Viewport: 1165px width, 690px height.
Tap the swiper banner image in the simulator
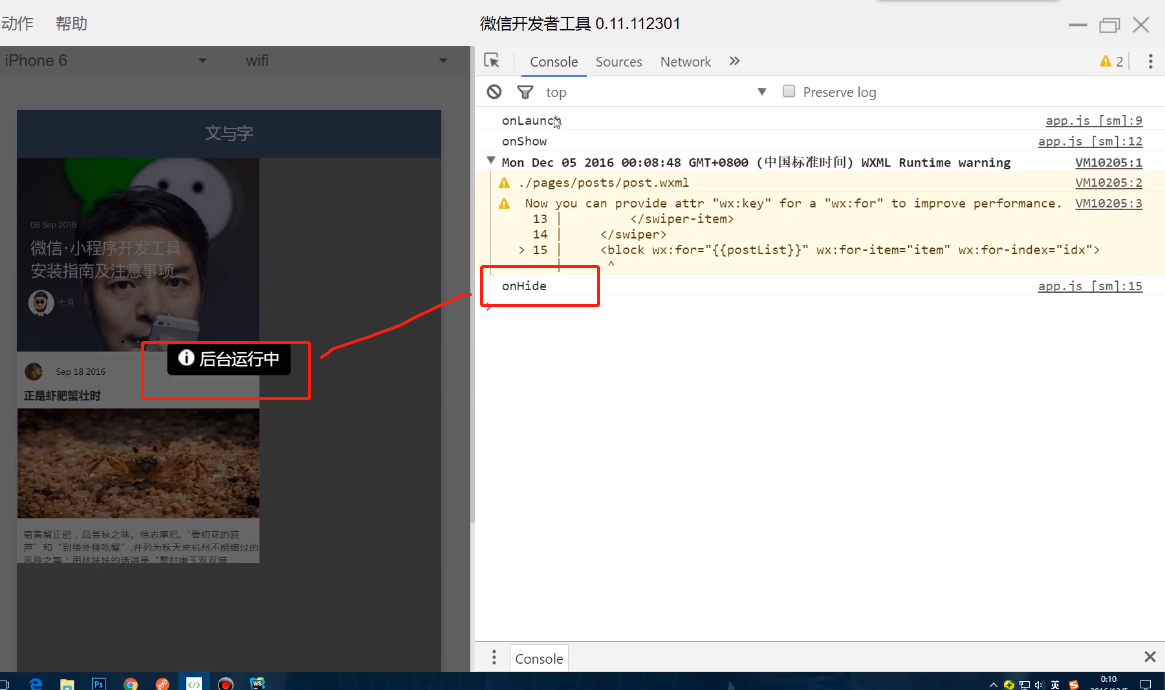pyautogui.click(x=138, y=254)
